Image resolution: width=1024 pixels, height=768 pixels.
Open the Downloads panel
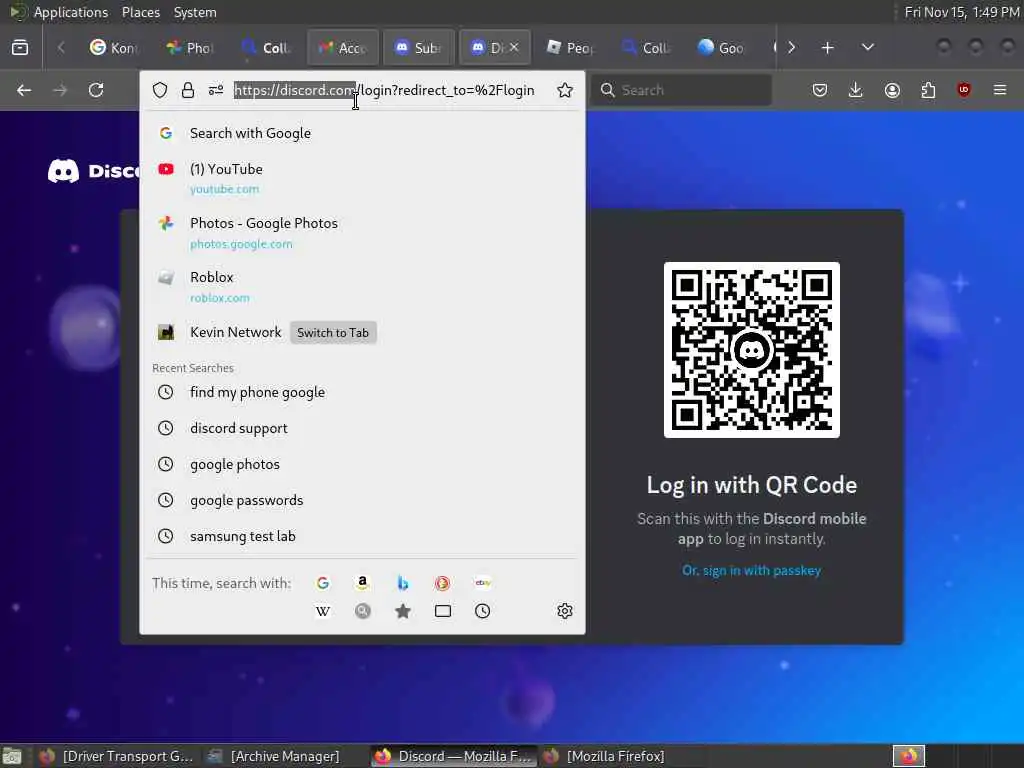coord(856,90)
